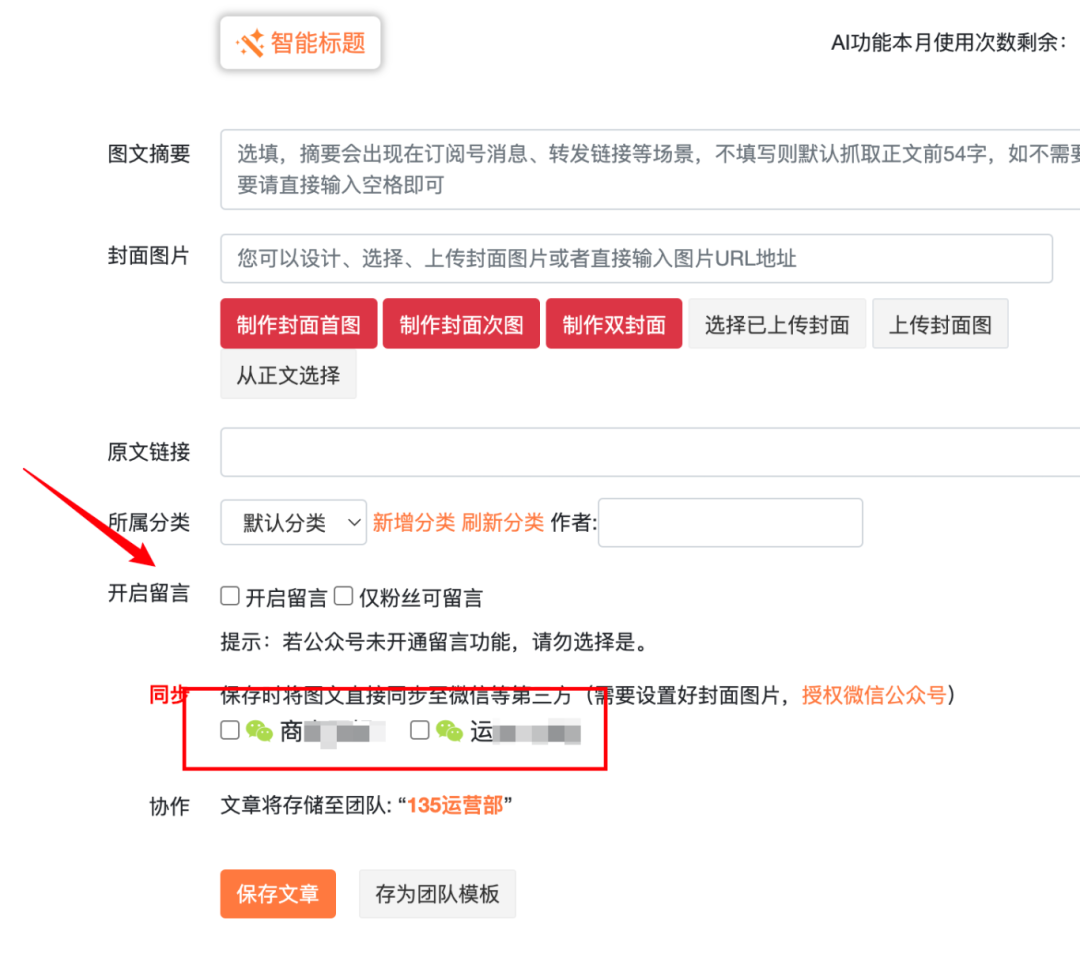Save with the orange 保存文章 button
The width and height of the screenshot is (1080, 954).
(278, 894)
